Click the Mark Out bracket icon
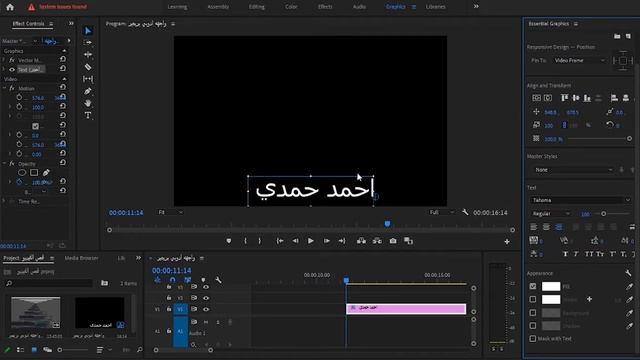Viewport: 640px width, 360px height. tap(260, 241)
